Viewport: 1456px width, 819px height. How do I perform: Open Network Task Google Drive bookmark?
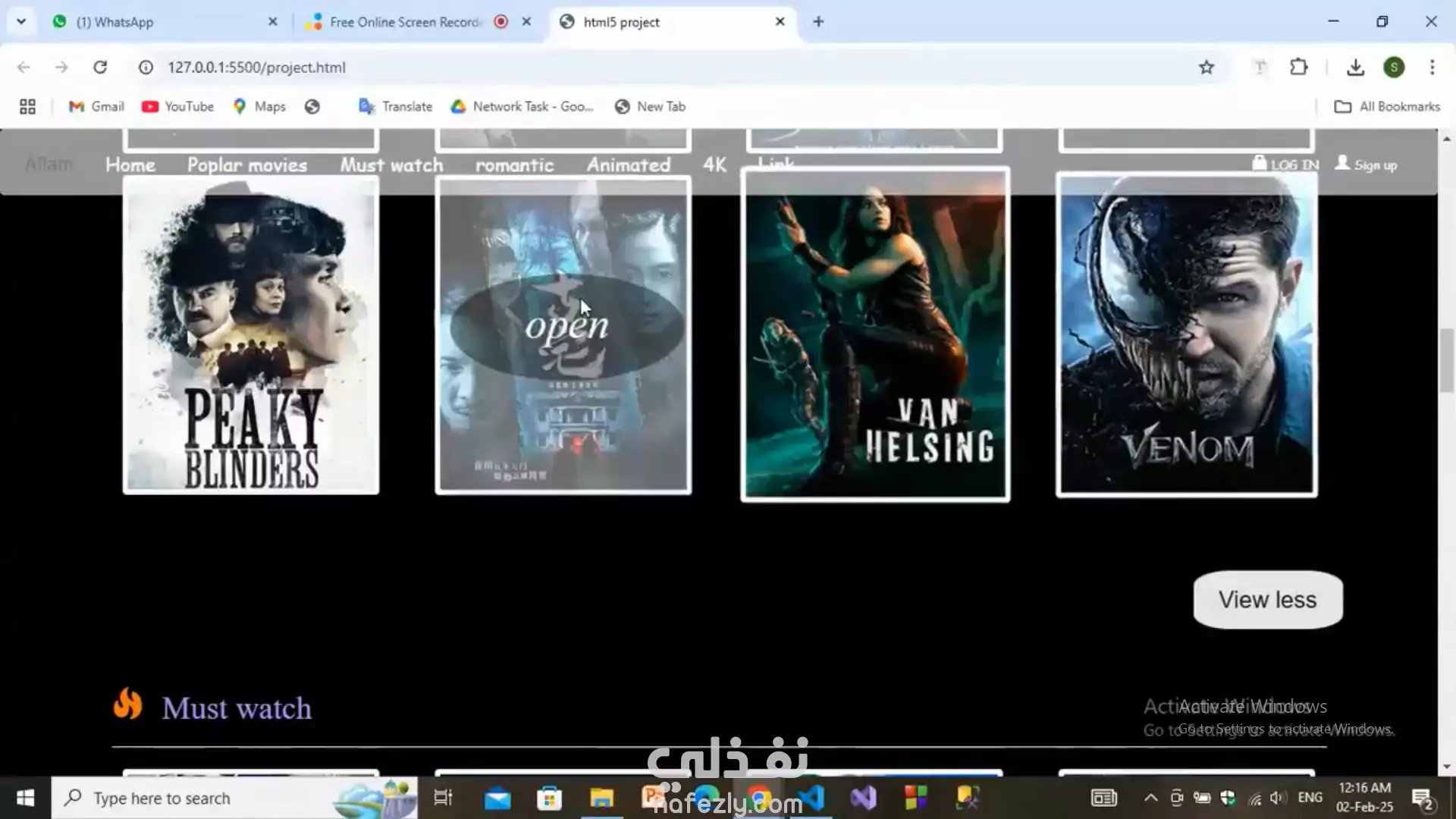coord(522,107)
